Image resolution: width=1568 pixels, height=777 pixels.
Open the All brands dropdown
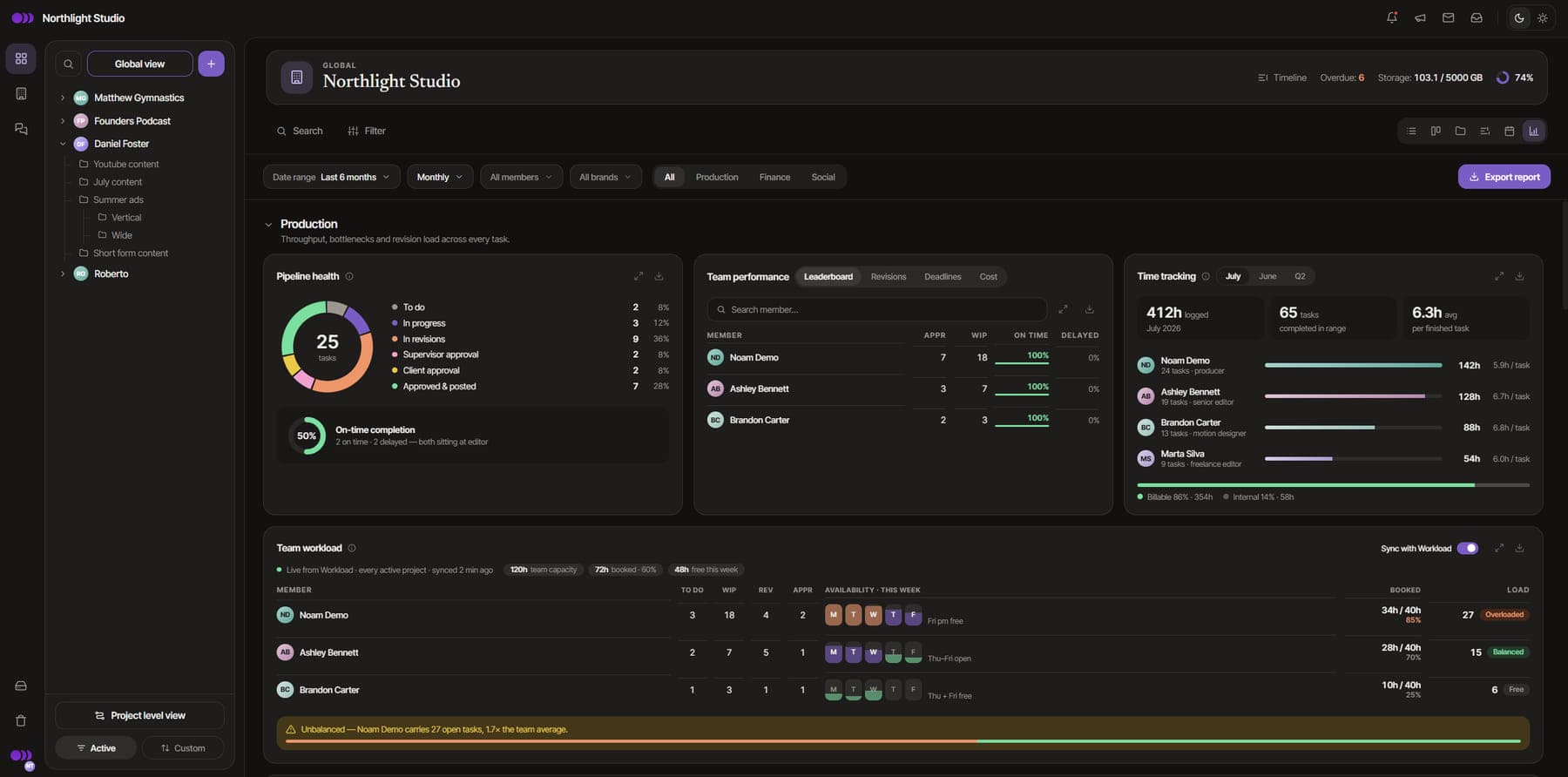pyautogui.click(x=605, y=177)
